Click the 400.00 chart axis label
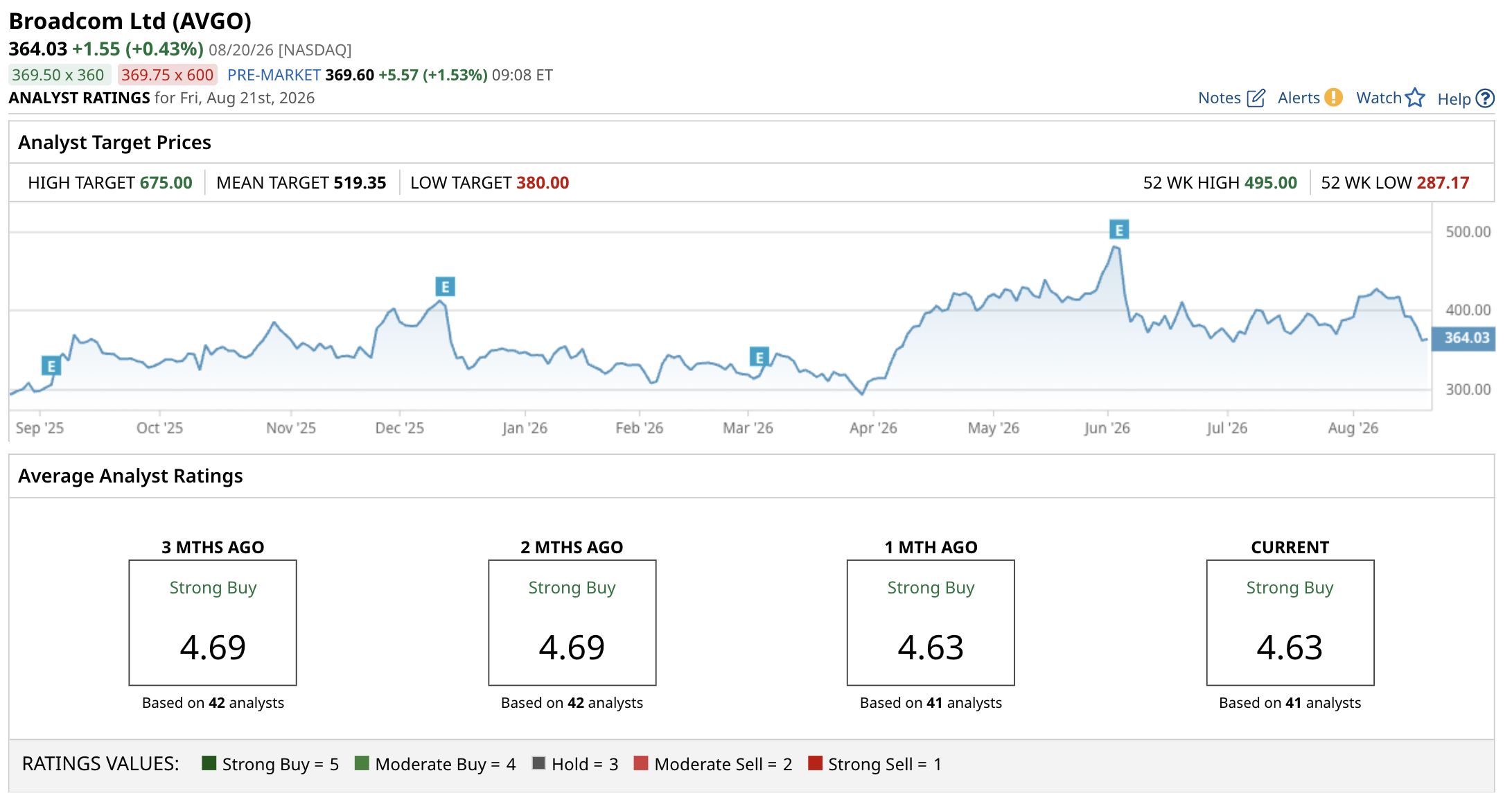This screenshot has height=807, width=1512. 1468,310
